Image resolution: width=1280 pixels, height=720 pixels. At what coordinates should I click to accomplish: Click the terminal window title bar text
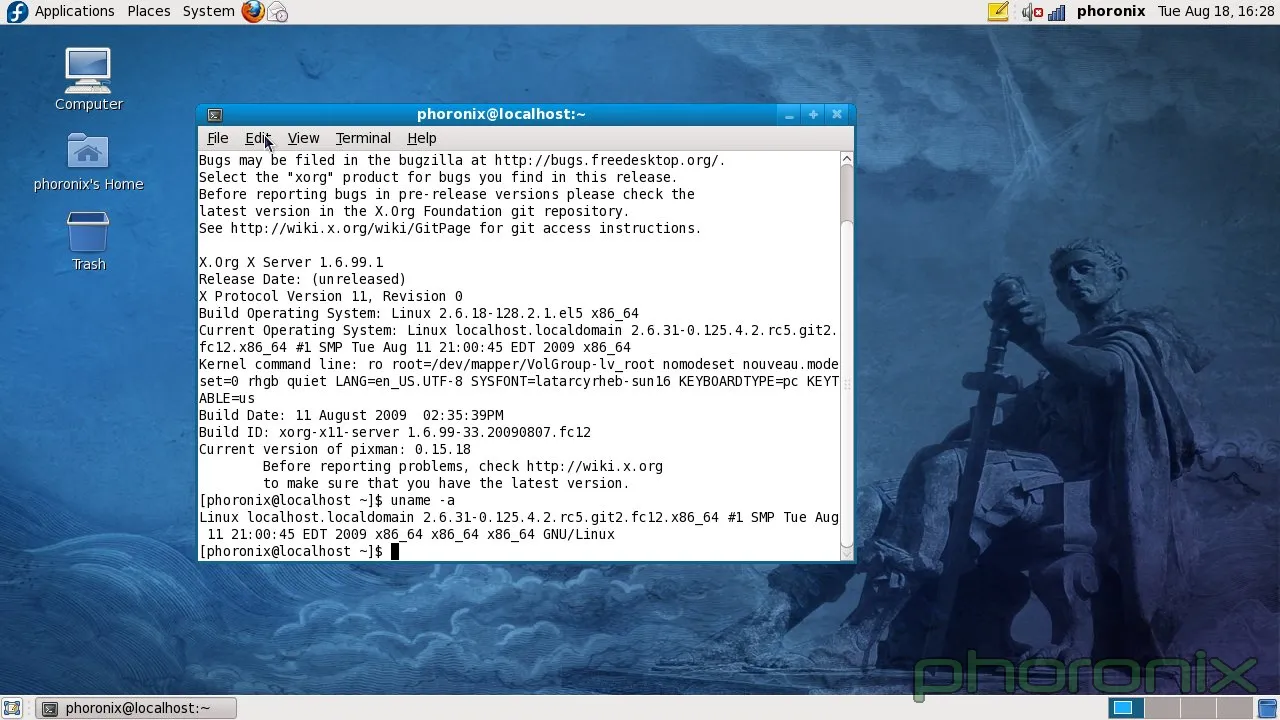click(501, 114)
